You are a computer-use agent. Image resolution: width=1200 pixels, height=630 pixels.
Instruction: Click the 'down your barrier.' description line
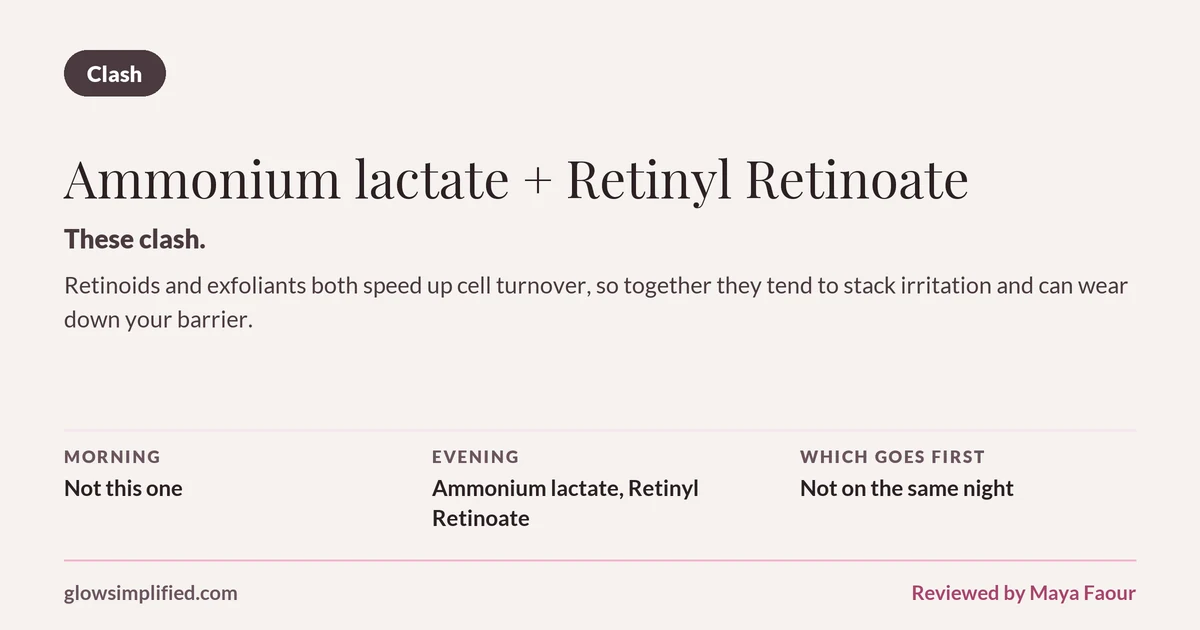coord(155,320)
